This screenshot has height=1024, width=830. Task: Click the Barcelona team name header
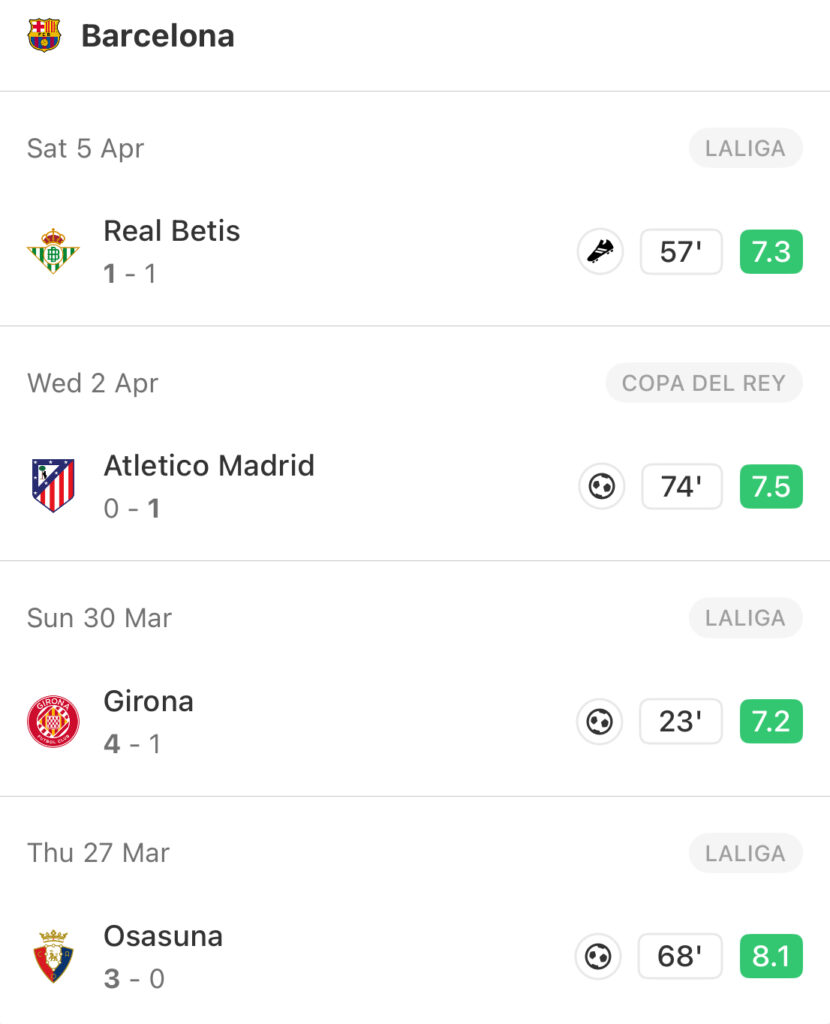coord(157,36)
